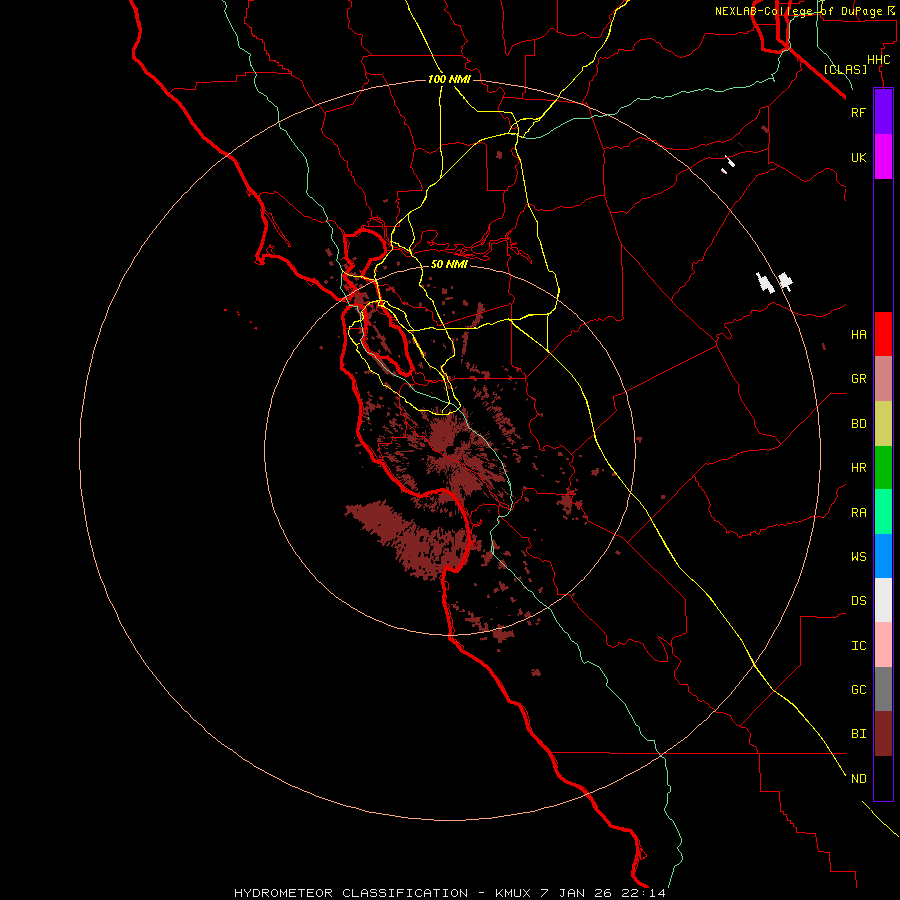Click the white echo pair near right edge
Screen dimensions: 900x900
tap(774, 282)
